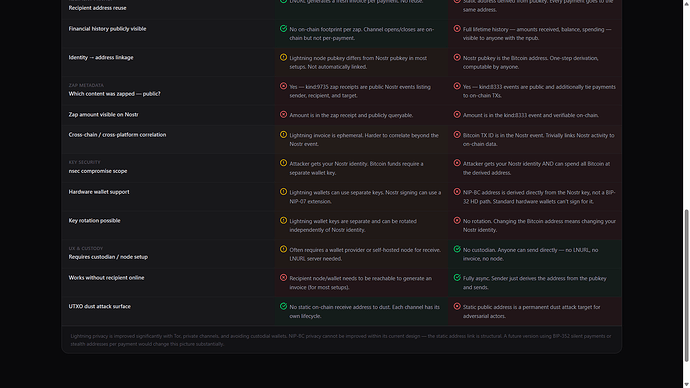Image resolution: width=690 pixels, height=388 pixels.
Task: Click the scrollbar down arrow
Action: pos(686,384)
